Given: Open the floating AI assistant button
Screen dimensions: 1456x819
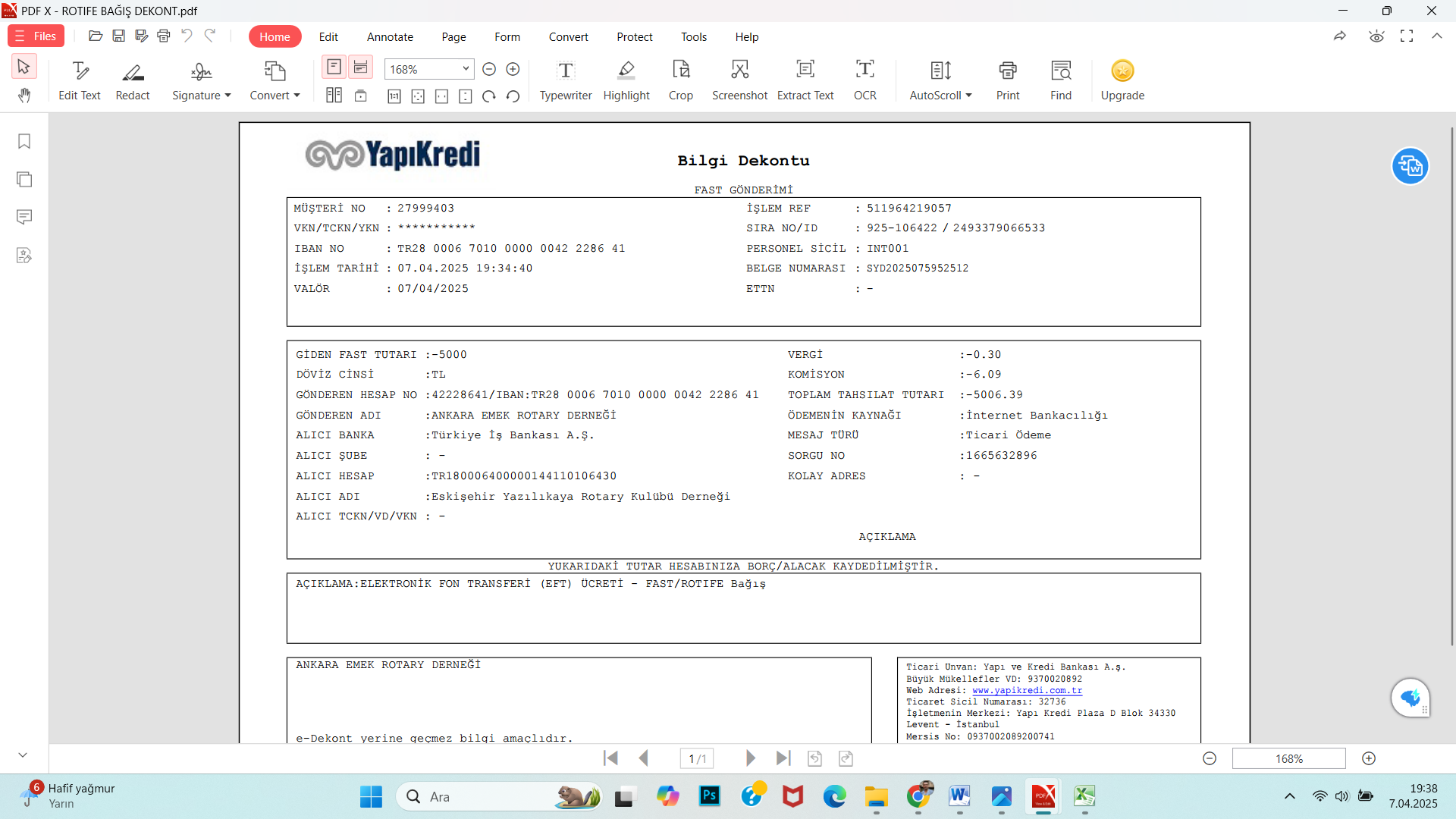Looking at the screenshot, I should 1410,697.
